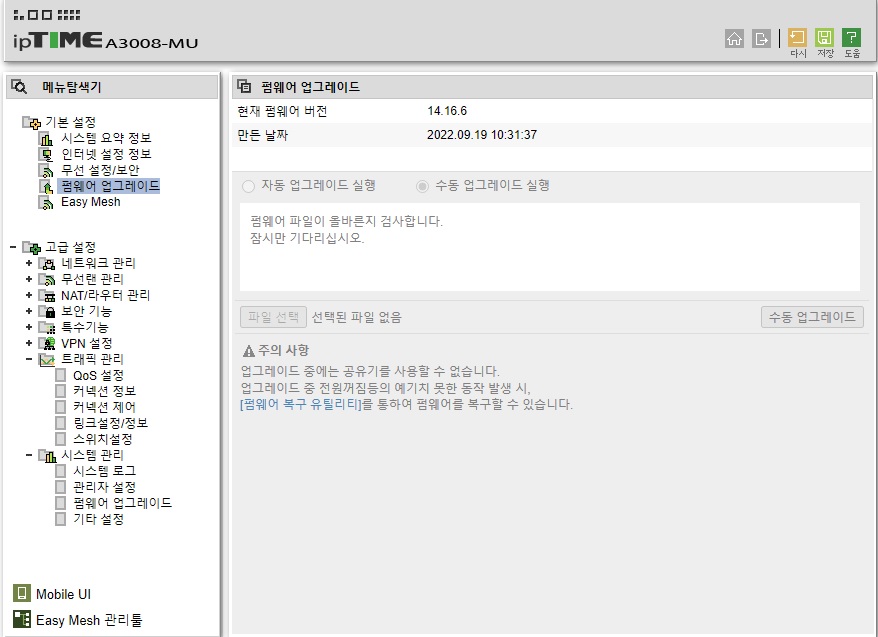This screenshot has width=878, height=637.
Task: Open 관리자 설정 menu item
Action: click(104, 487)
